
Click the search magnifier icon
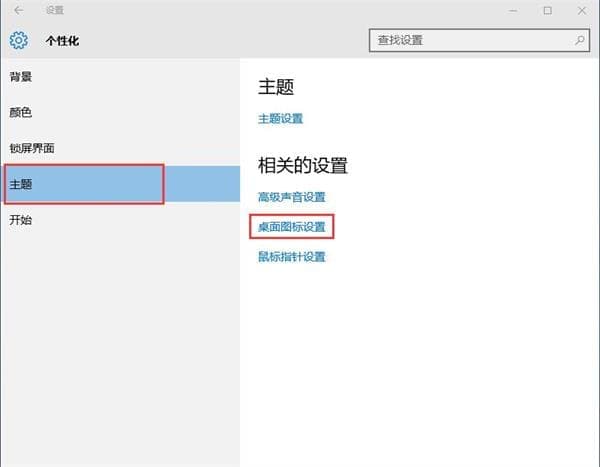pyautogui.click(x=580, y=40)
